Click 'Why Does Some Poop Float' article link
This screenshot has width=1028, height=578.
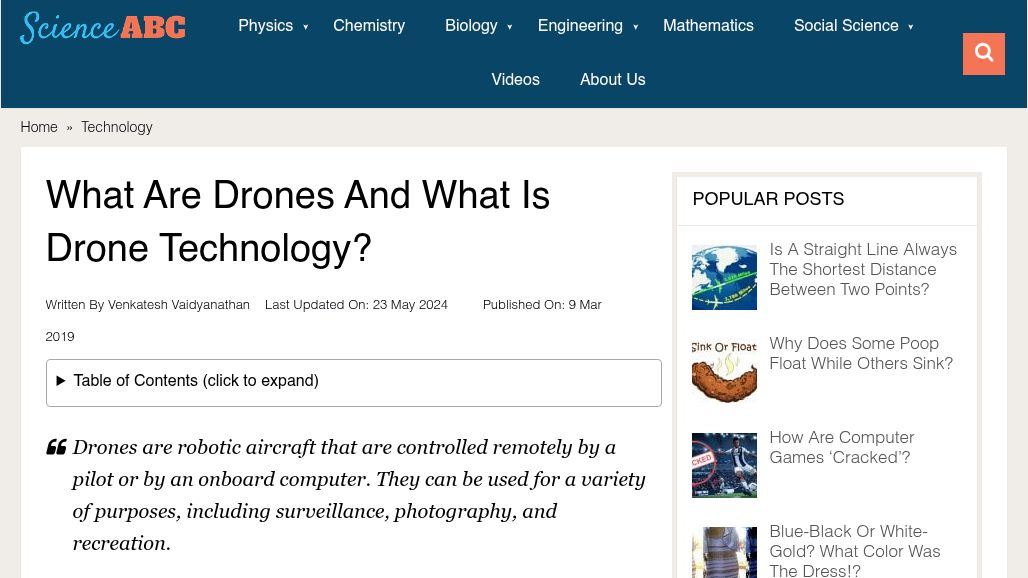click(x=861, y=354)
